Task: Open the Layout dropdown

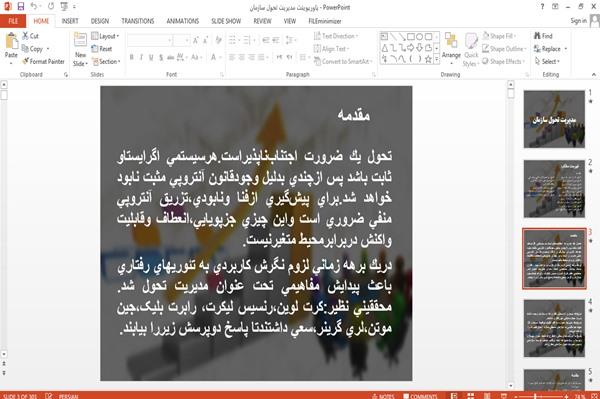Action: [105, 36]
